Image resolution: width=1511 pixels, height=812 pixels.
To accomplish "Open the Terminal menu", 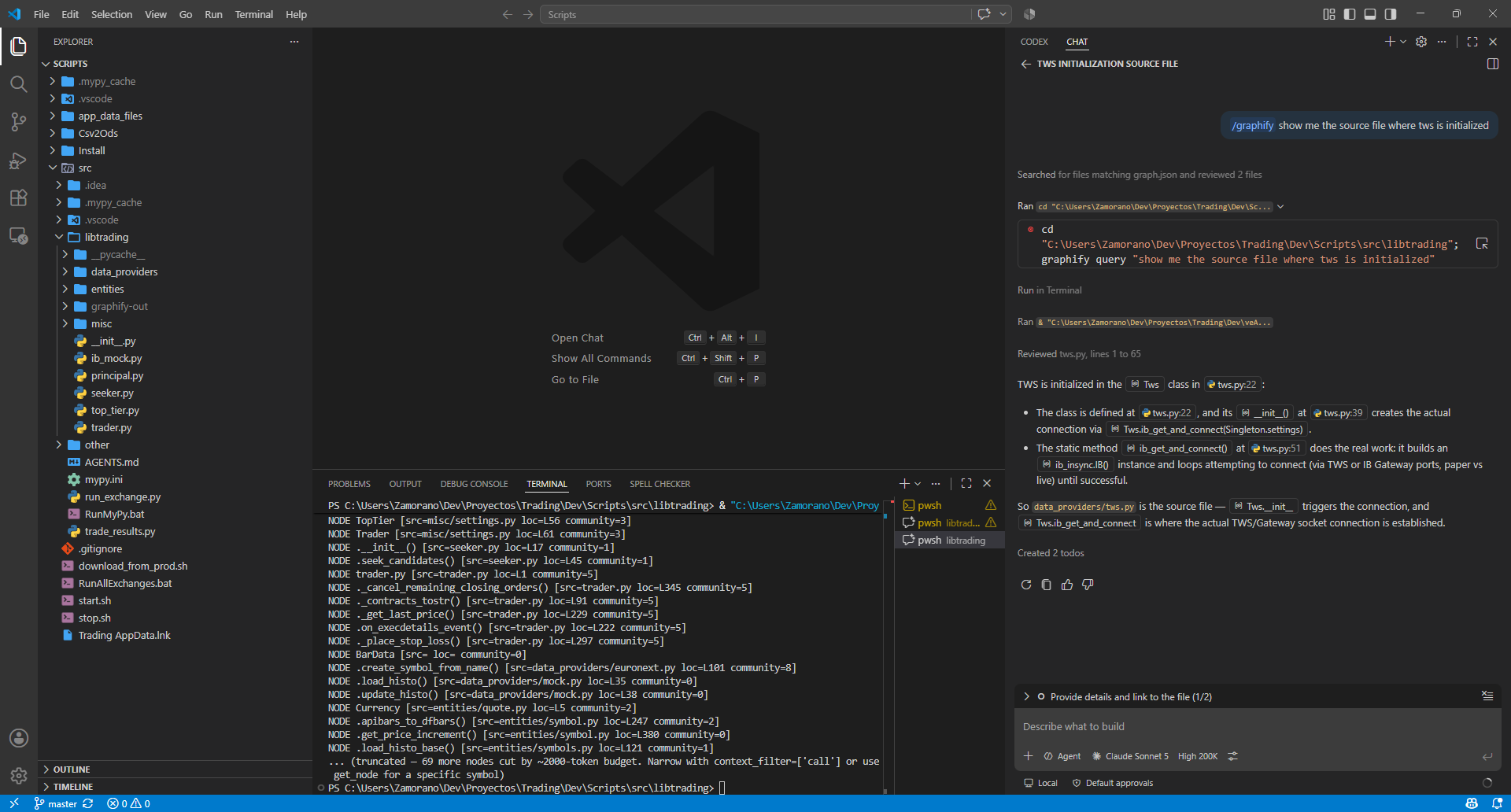I will [253, 14].
